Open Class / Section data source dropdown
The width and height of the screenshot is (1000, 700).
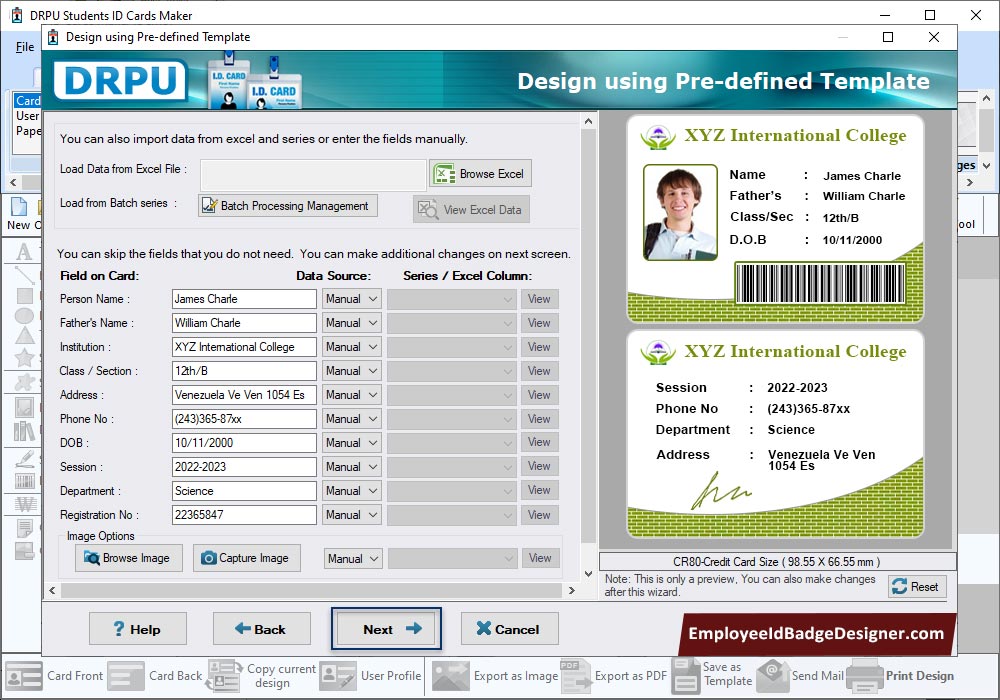(x=351, y=371)
